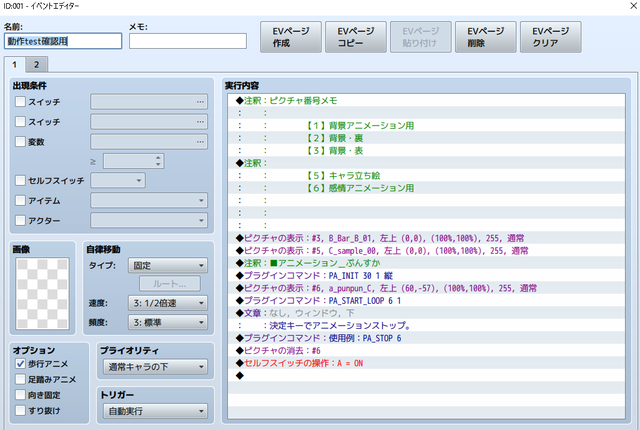The image size is (640, 430).
Task: Open the 頻度 dropdown showing 標準
Action: coord(168,322)
